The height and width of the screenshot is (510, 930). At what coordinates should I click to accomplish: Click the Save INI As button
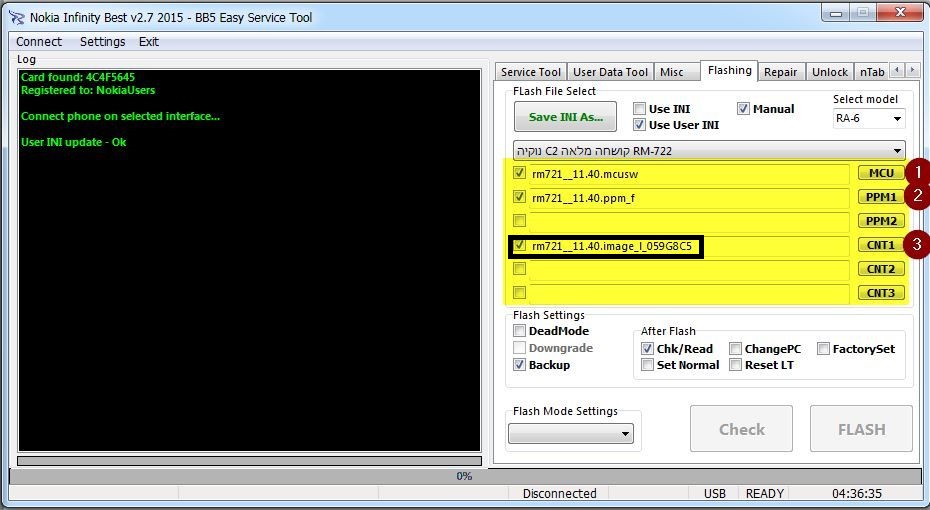(x=565, y=117)
